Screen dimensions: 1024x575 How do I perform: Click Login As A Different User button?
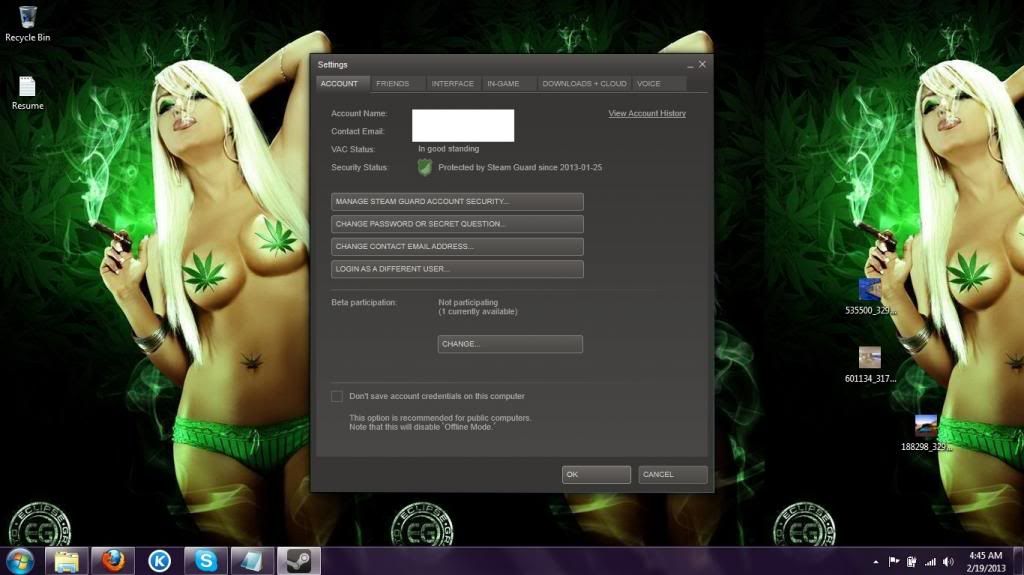point(457,269)
